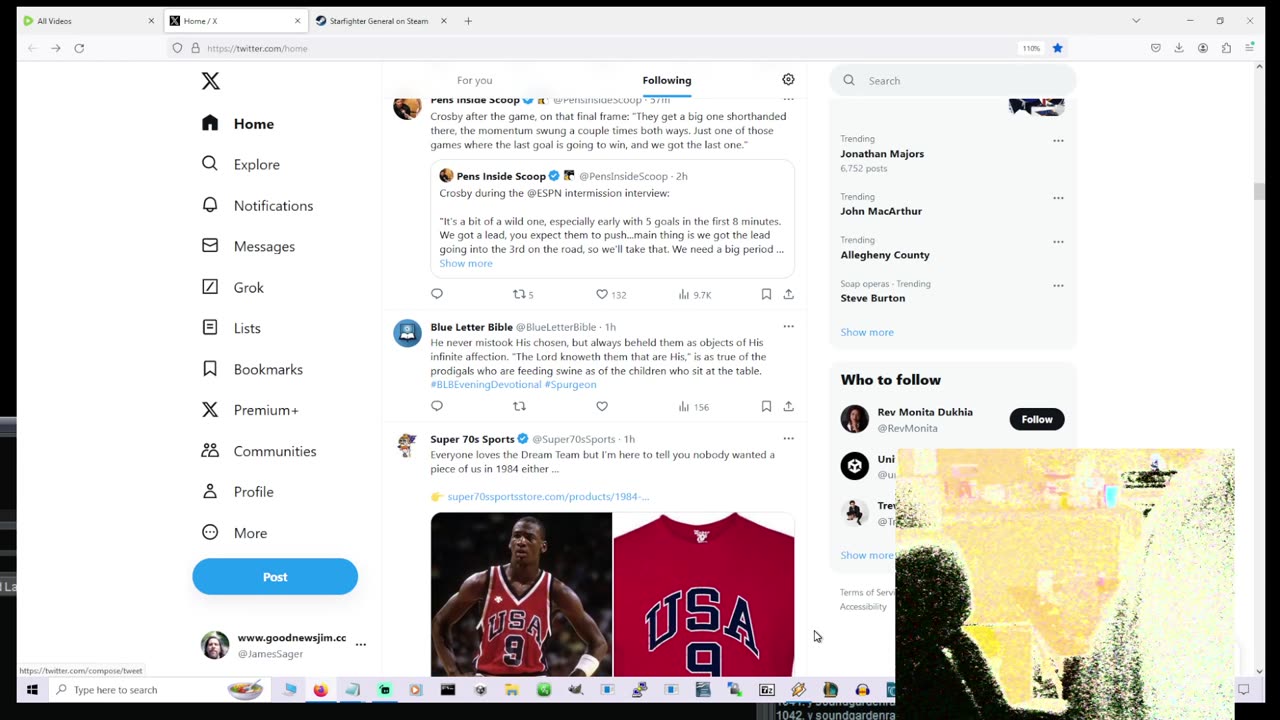Reload the current page
1280x720 pixels.
pyautogui.click(x=79, y=48)
